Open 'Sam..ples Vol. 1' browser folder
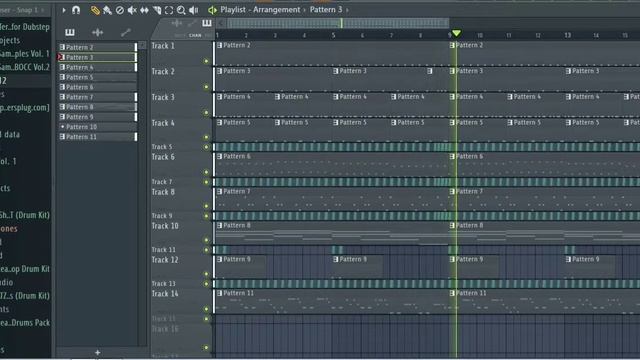640x360 pixels. pos(24,53)
